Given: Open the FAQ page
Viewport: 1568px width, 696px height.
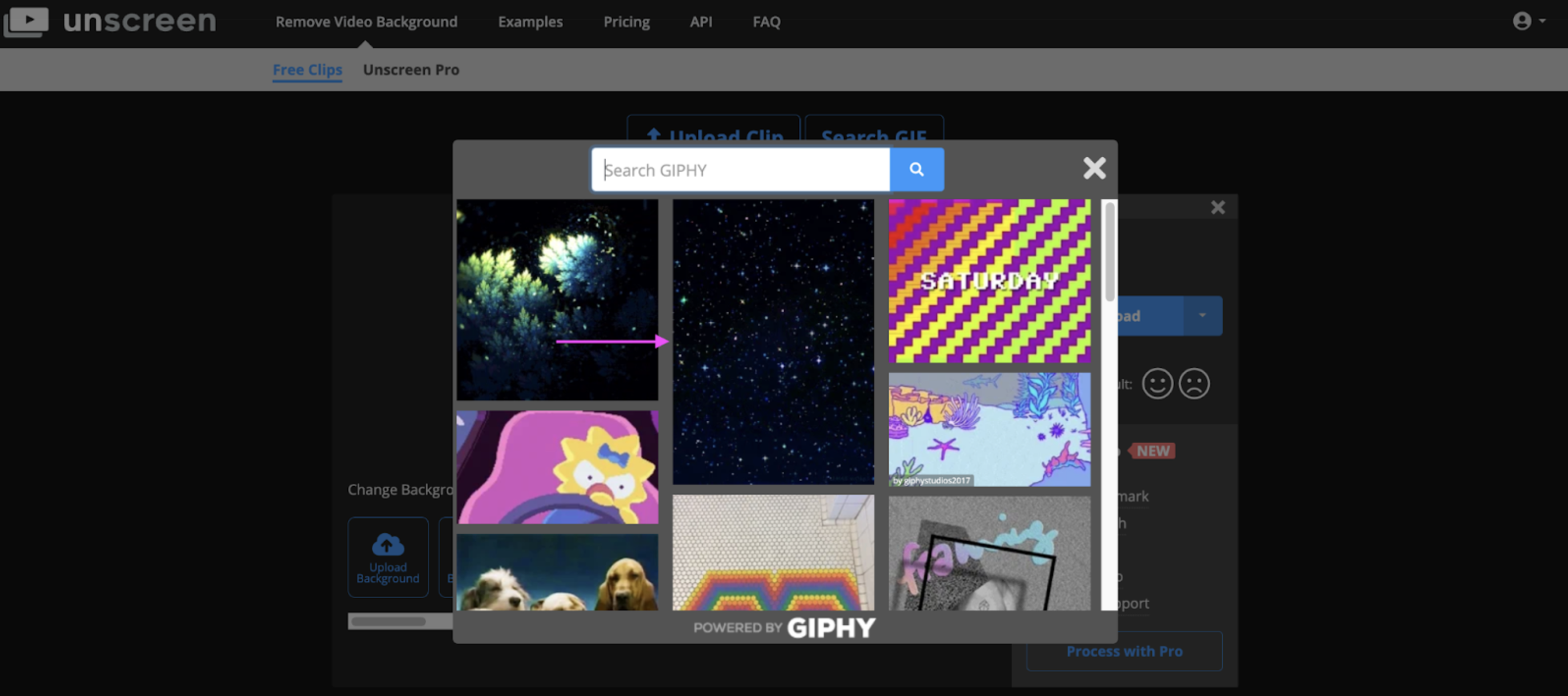Looking at the screenshot, I should click(x=766, y=22).
